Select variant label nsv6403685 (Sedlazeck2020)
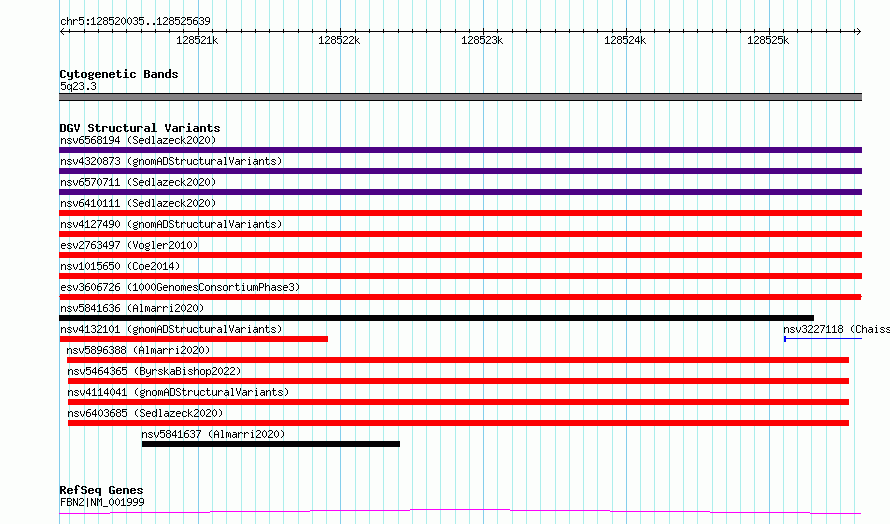The width and height of the screenshot is (890, 524). pyautogui.click(x=145, y=413)
